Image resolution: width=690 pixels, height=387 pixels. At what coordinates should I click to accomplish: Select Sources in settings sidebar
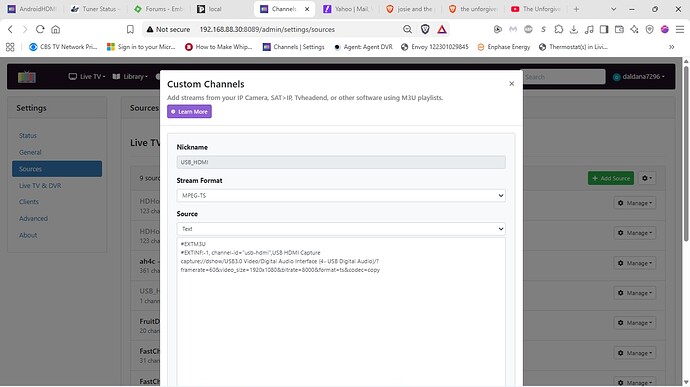(x=57, y=169)
